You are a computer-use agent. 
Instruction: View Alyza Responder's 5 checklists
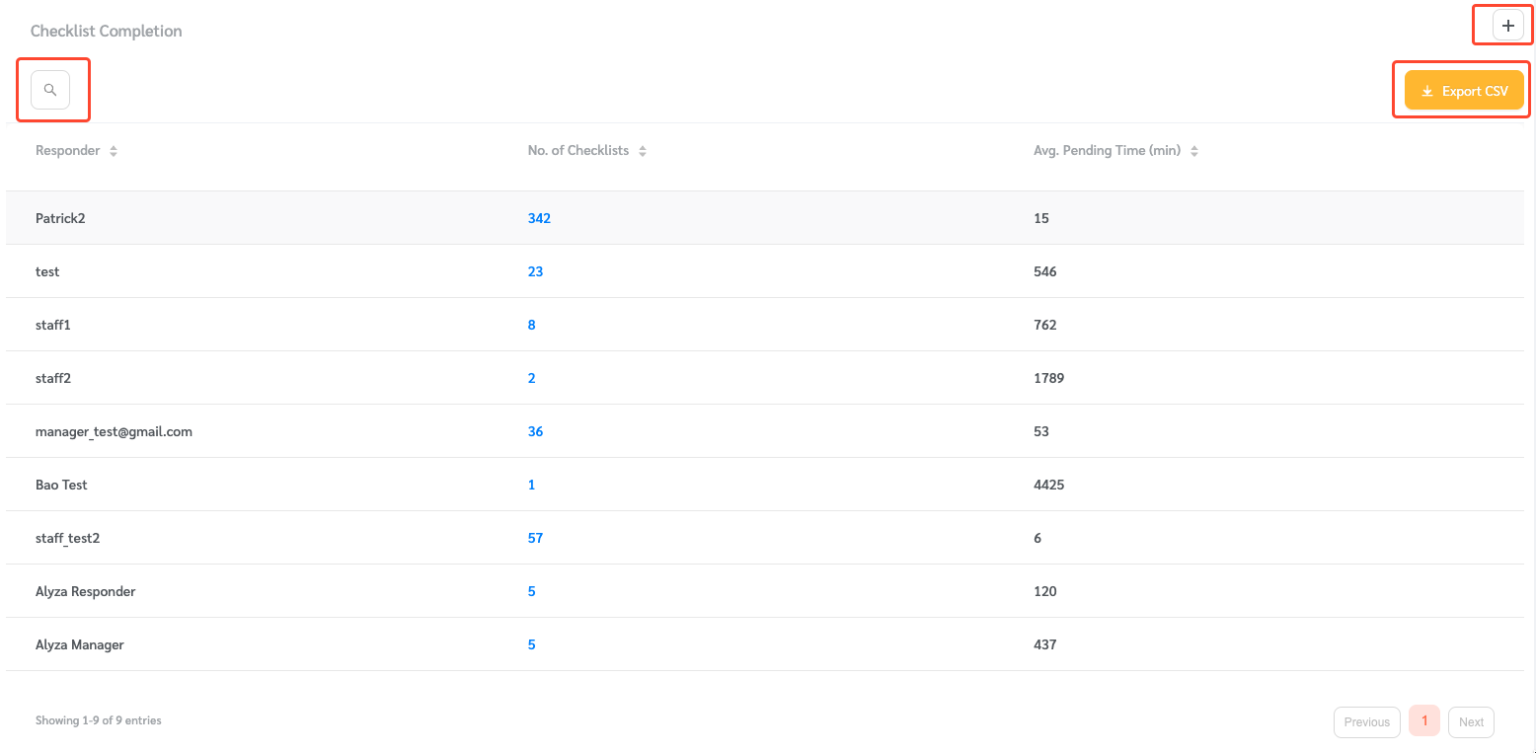(531, 591)
